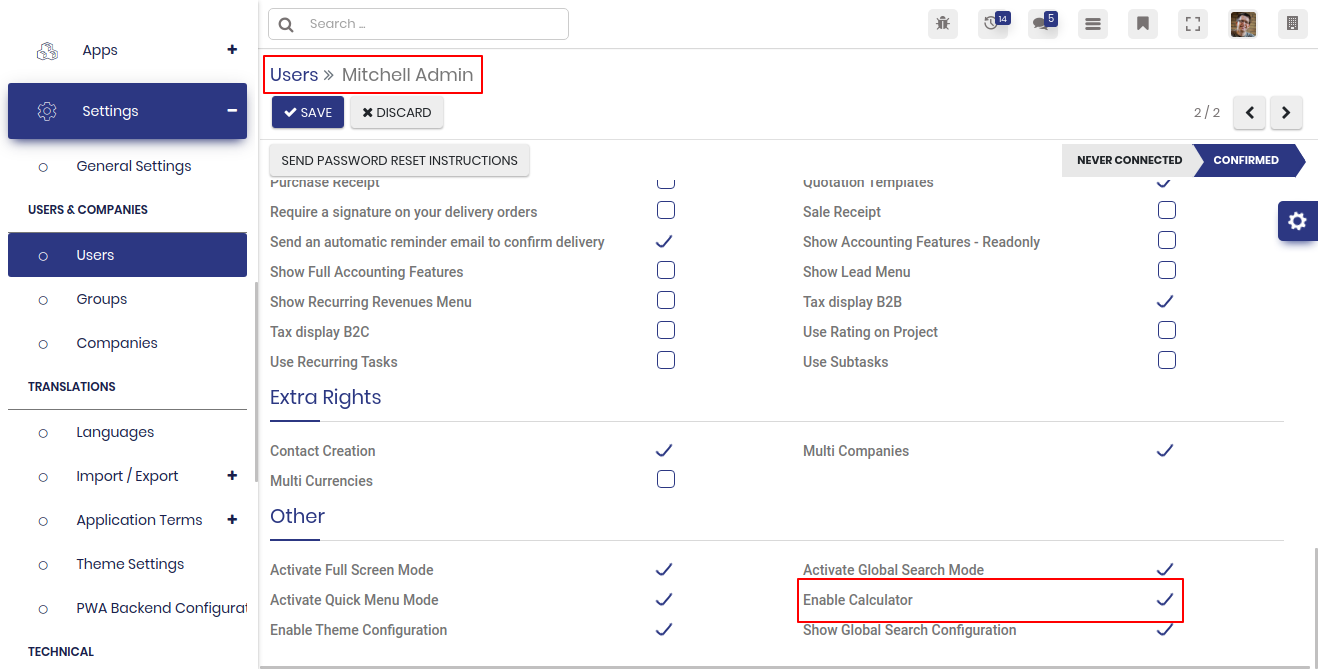Click Mitchell Admin user avatar
The image size is (1318, 669).
point(1243,24)
